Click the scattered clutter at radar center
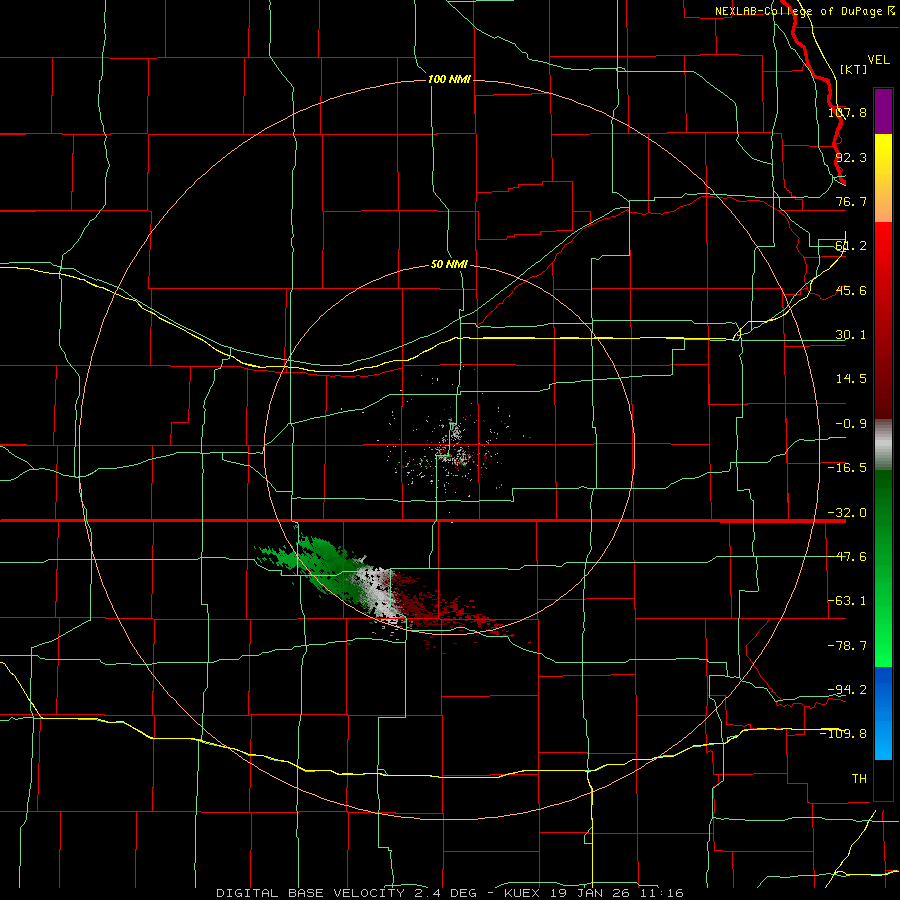The width and height of the screenshot is (900, 900). coord(451,451)
